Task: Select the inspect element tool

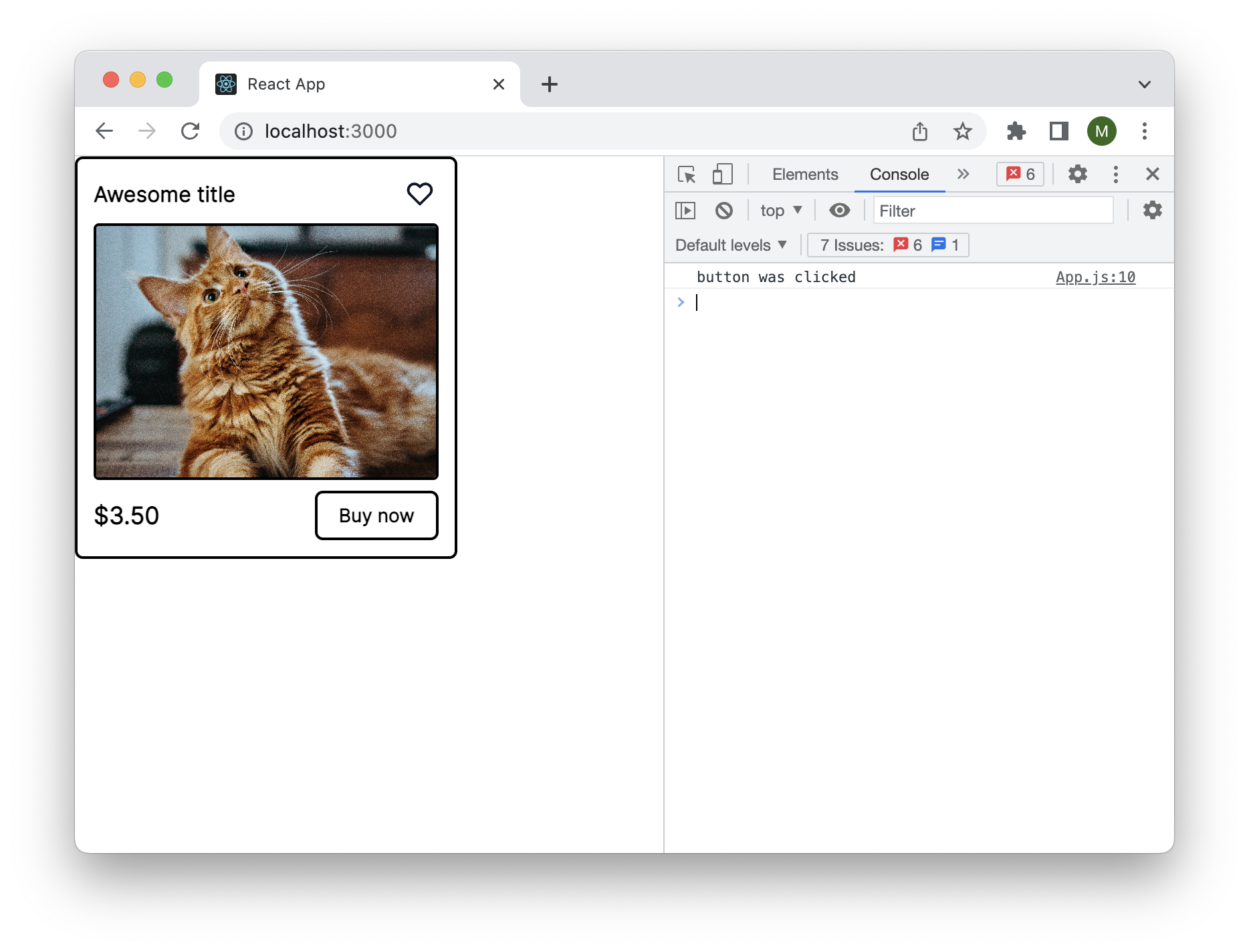Action: point(687,174)
